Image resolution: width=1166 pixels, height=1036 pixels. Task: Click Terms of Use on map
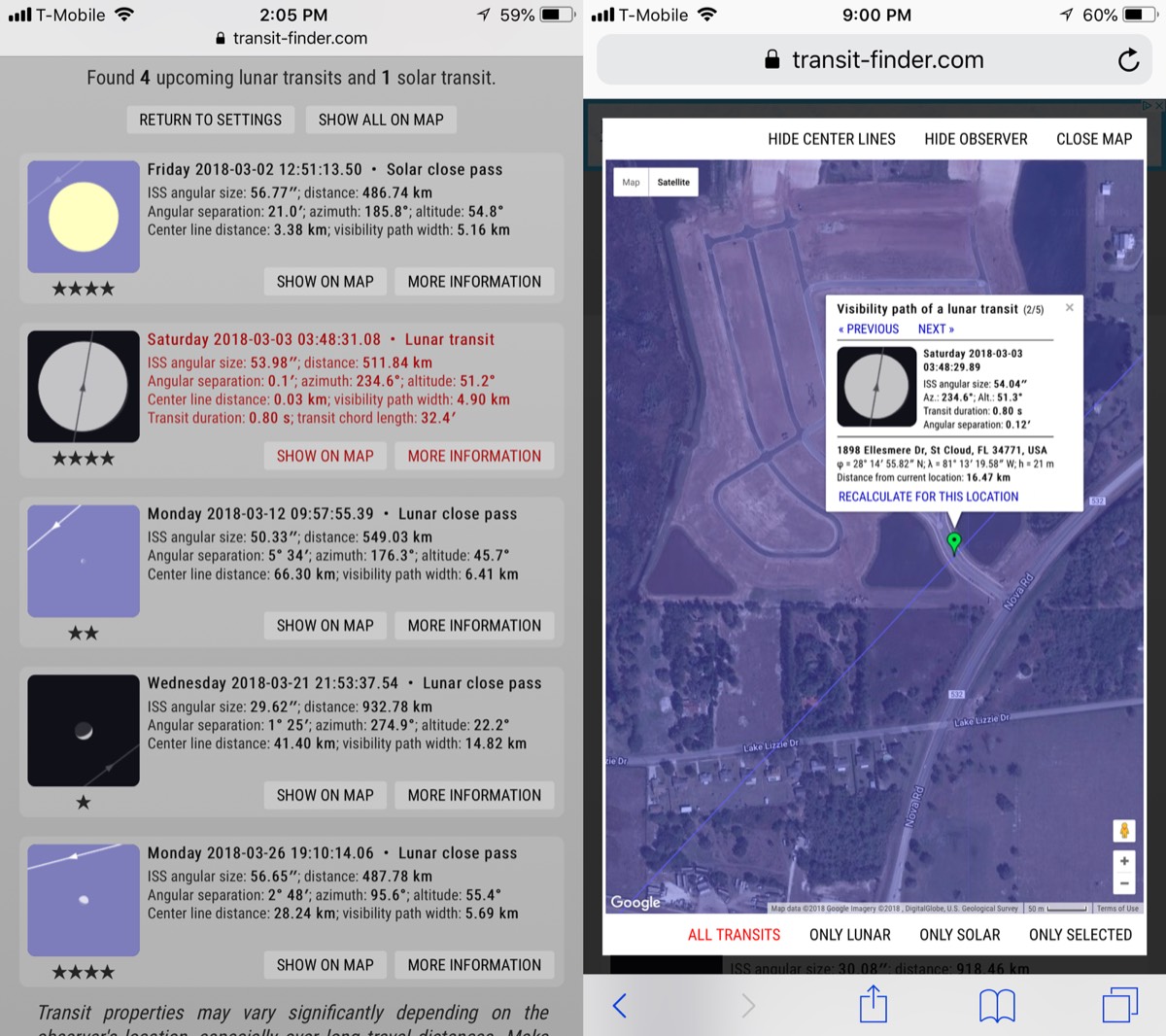[x=1117, y=909]
